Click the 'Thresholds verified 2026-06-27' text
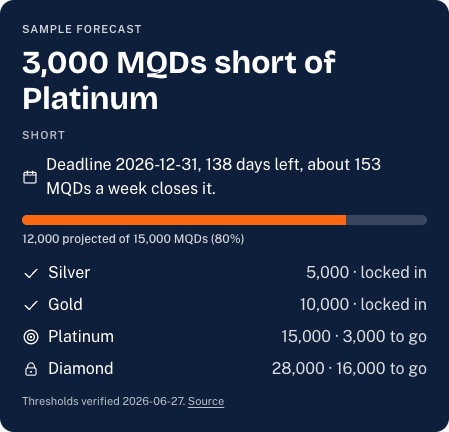449x432 pixels. pos(104,401)
